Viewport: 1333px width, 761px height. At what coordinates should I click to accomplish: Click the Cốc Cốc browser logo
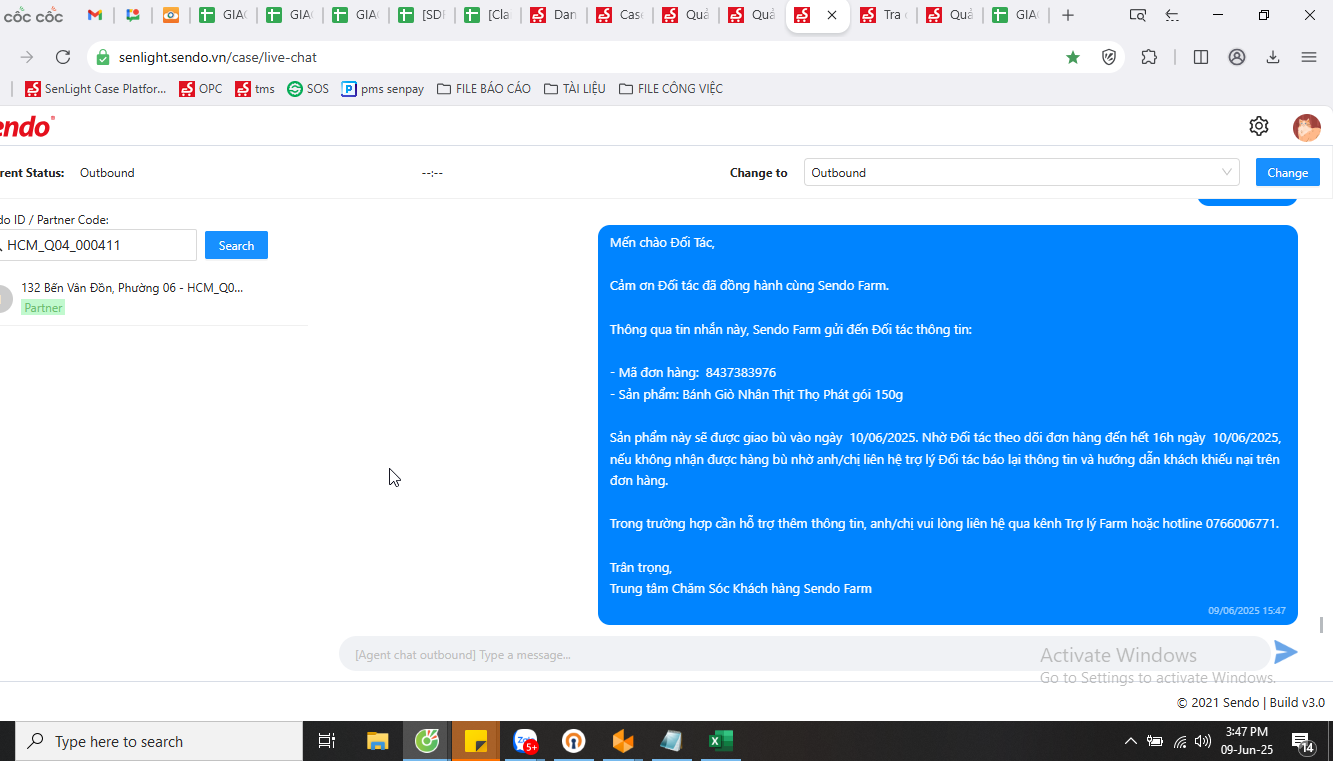click(x=33, y=15)
